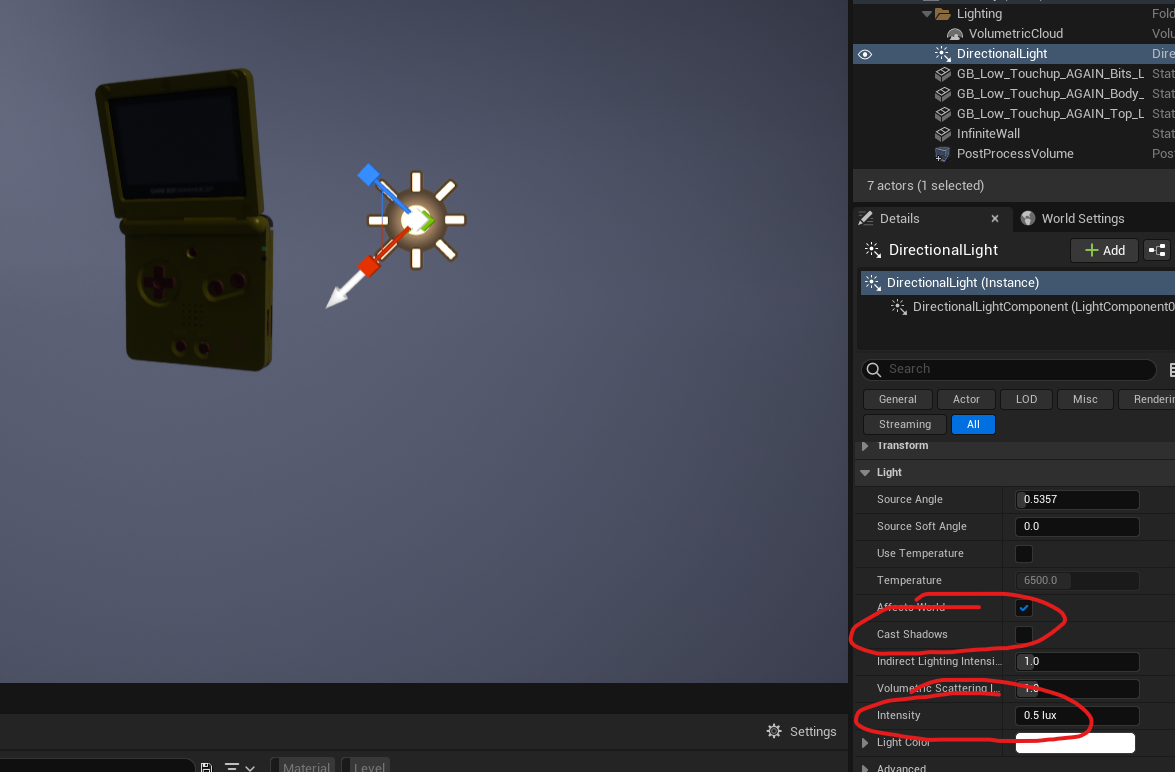Click the DirectionalLight sun icon in viewport

click(x=417, y=220)
